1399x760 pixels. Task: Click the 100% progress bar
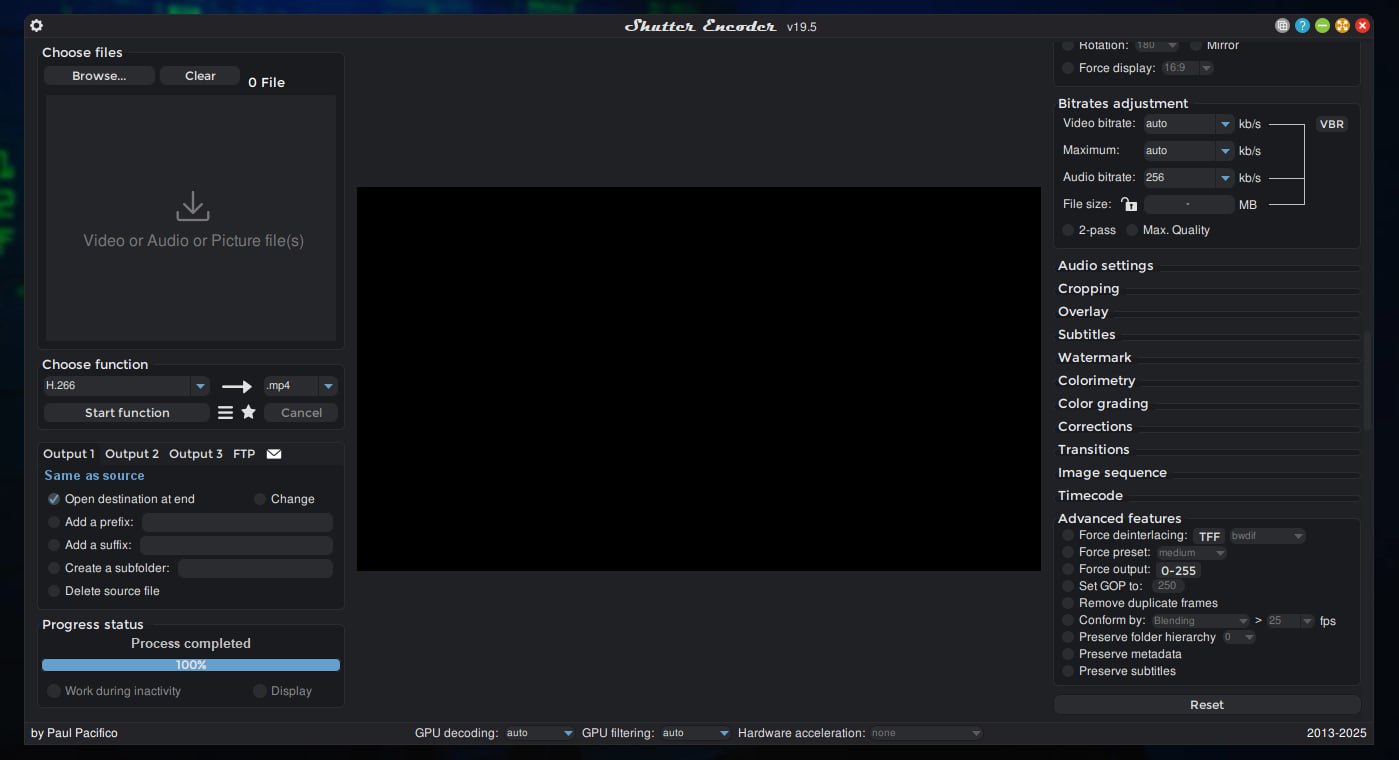[x=191, y=665]
